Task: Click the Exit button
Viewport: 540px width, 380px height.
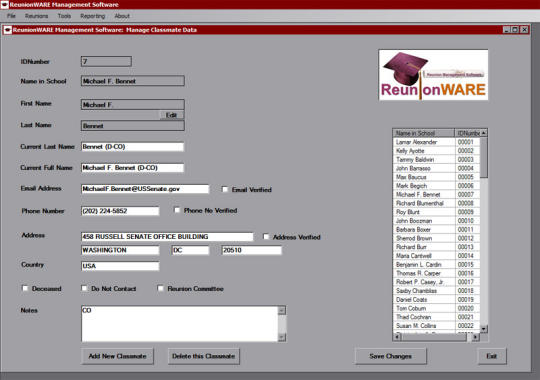Action: point(492,356)
